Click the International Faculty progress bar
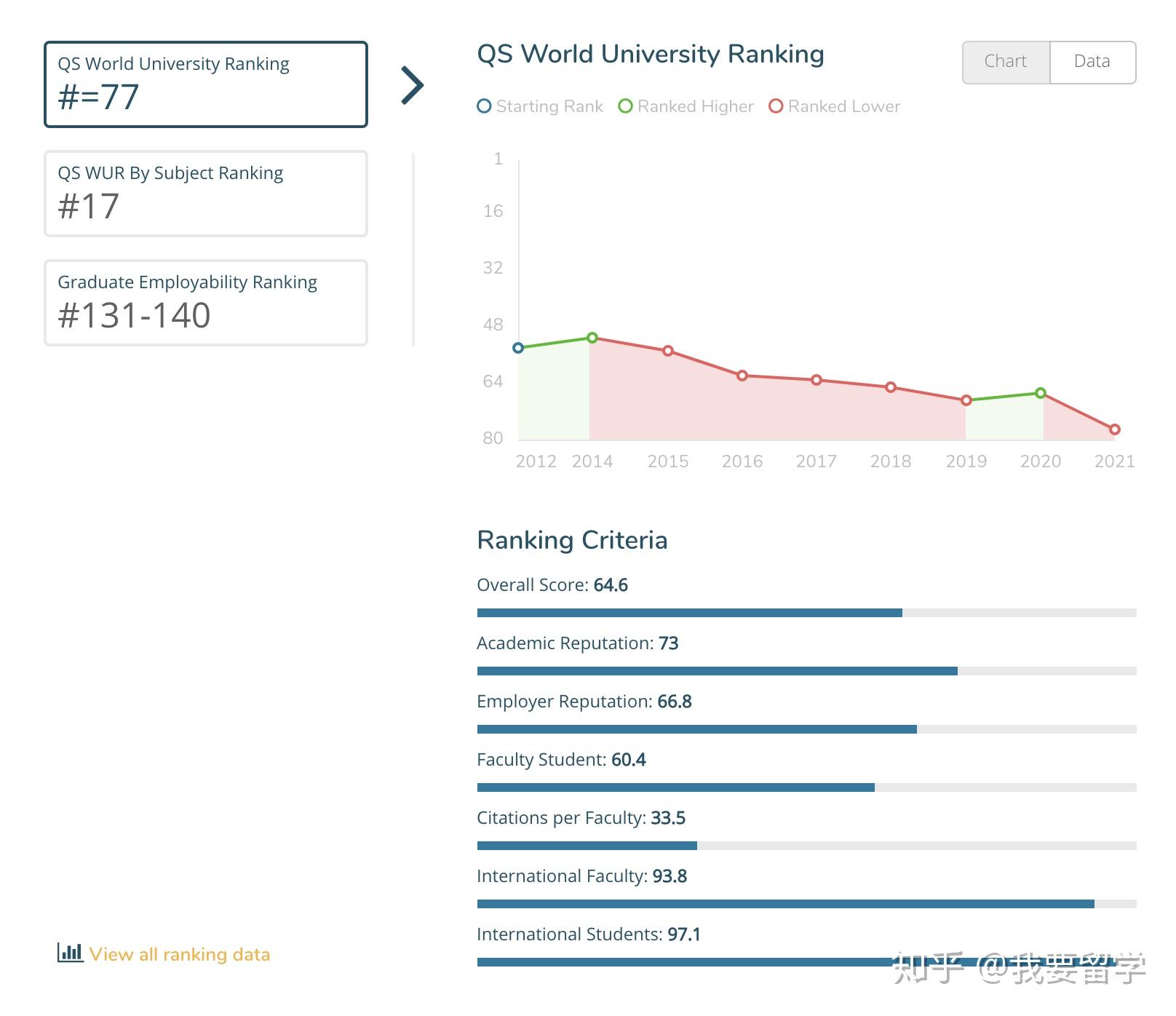This screenshot has height=1016, width=1176. [806, 904]
